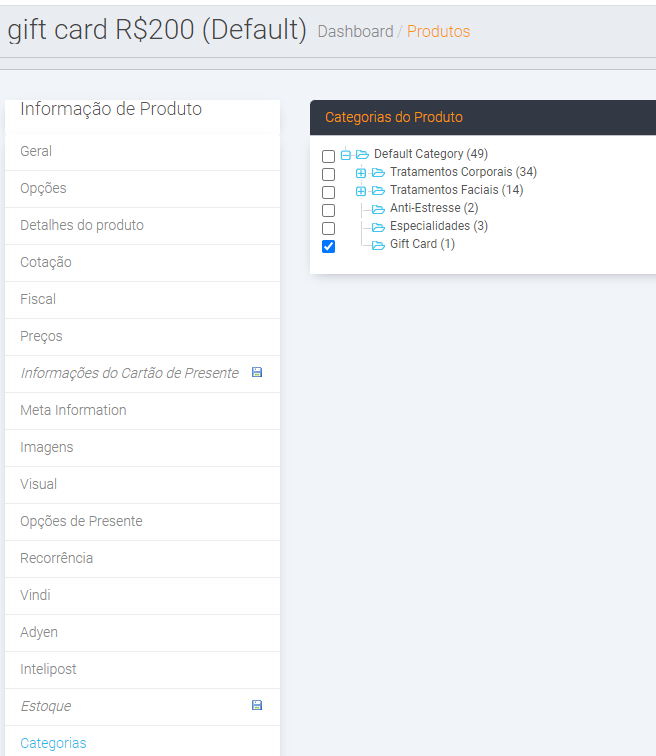Tick the Especialidades category checkbox
Image resolution: width=656 pixels, height=756 pixels.
[328, 229]
